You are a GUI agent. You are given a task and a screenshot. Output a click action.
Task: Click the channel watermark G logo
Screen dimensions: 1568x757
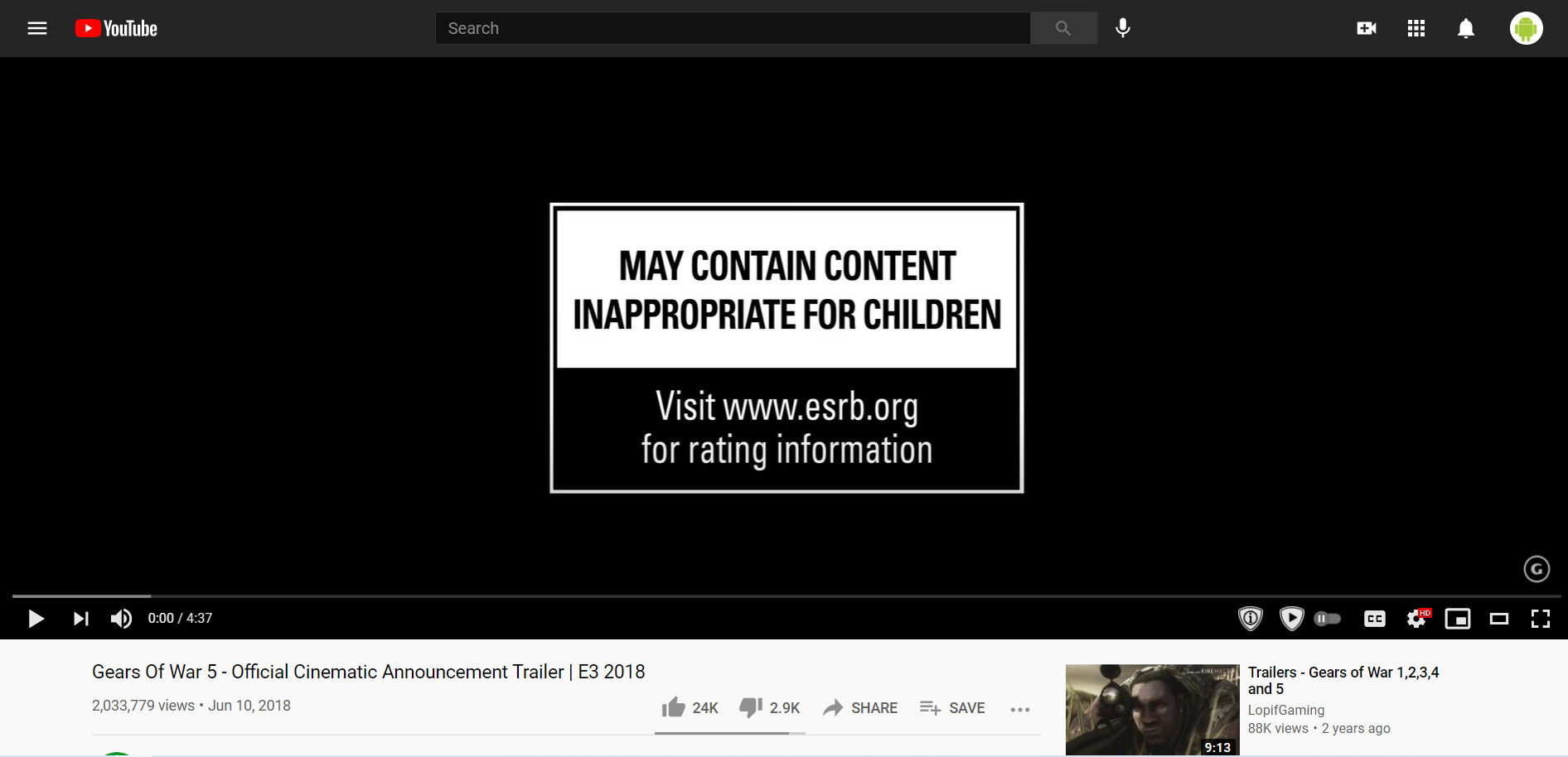(1537, 569)
